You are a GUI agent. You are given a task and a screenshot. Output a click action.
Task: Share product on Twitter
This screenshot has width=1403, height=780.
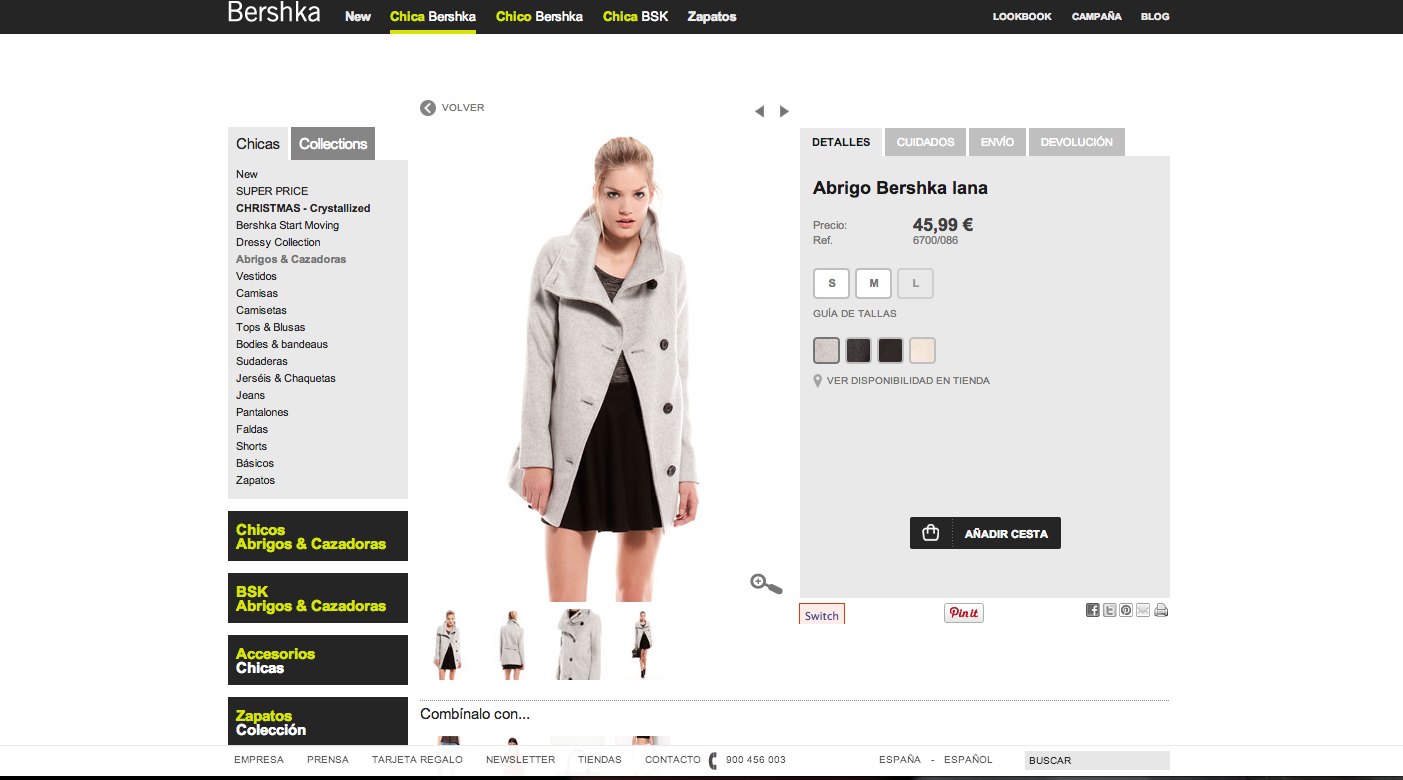point(1110,610)
